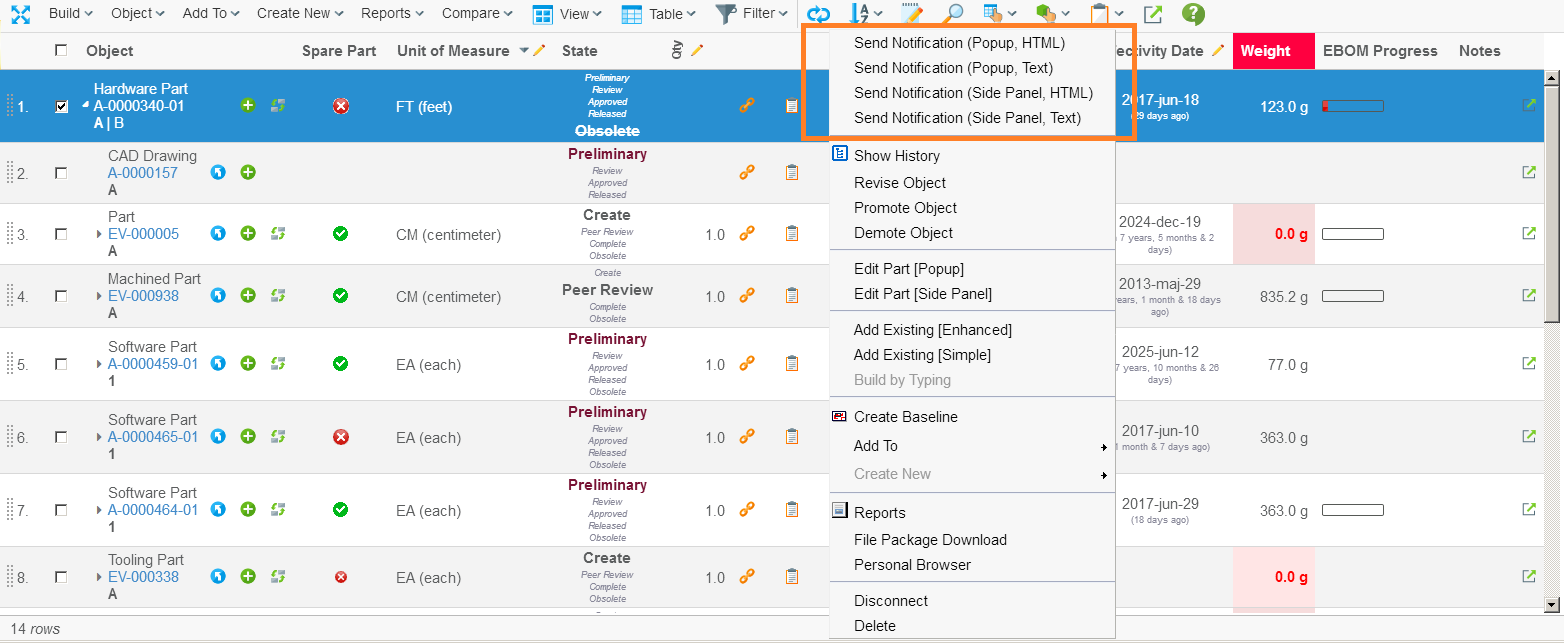Choose Promote Object from context menu
This screenshot has height=643, width=1564.
(905, 208)
